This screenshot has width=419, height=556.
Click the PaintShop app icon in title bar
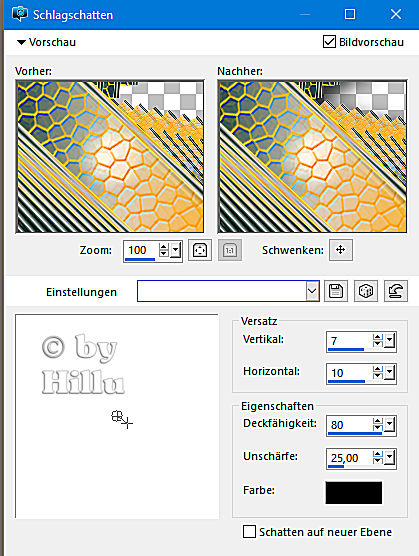click(x=20, y=14)
